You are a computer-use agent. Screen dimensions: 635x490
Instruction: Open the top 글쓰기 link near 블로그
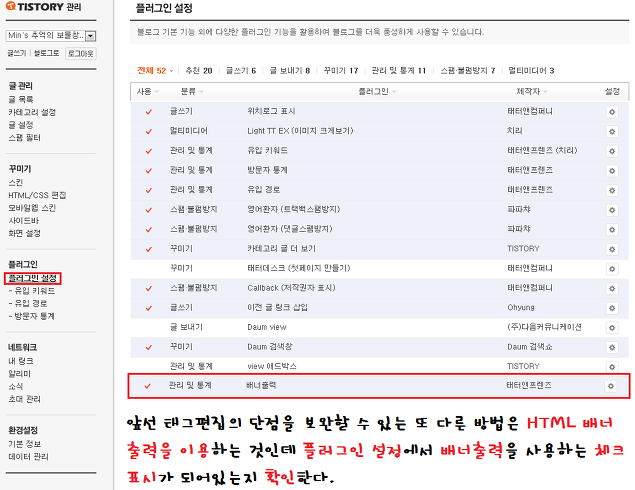click(17, 53)
